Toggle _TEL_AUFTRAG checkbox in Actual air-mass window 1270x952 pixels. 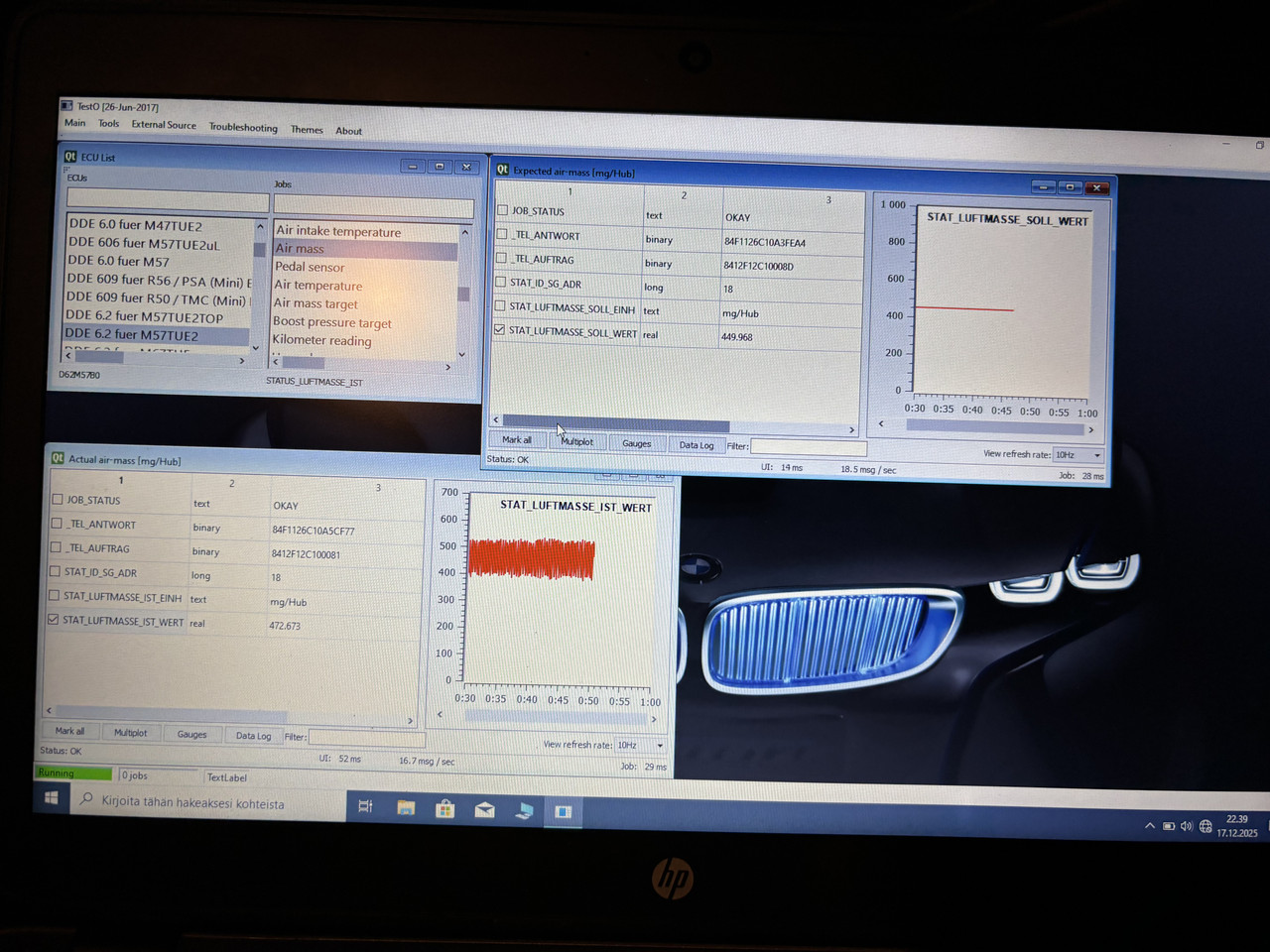click(56, 546)
